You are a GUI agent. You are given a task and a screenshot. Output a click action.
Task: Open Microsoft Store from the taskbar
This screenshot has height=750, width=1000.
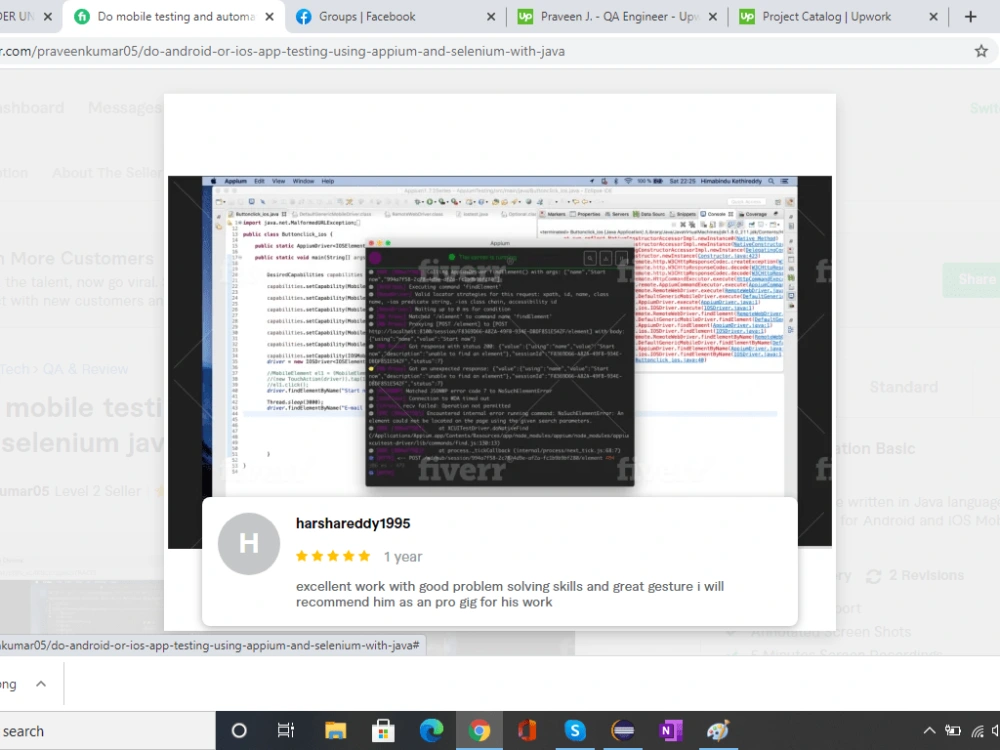[383, 730]
